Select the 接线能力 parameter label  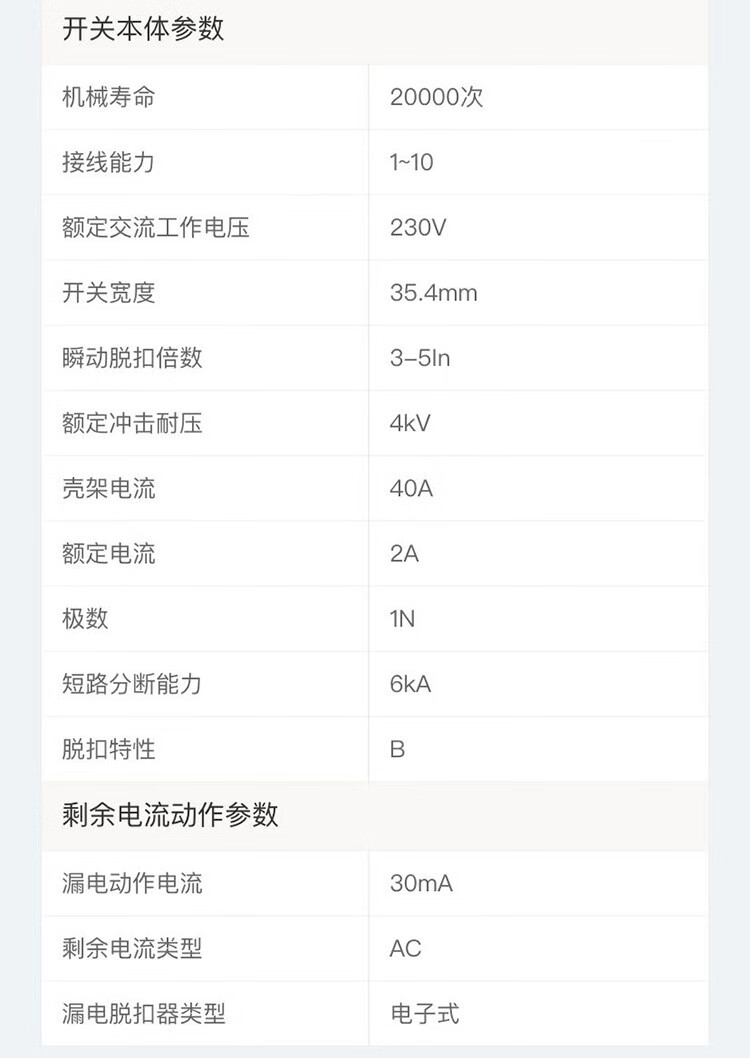(x=109, y=162)
